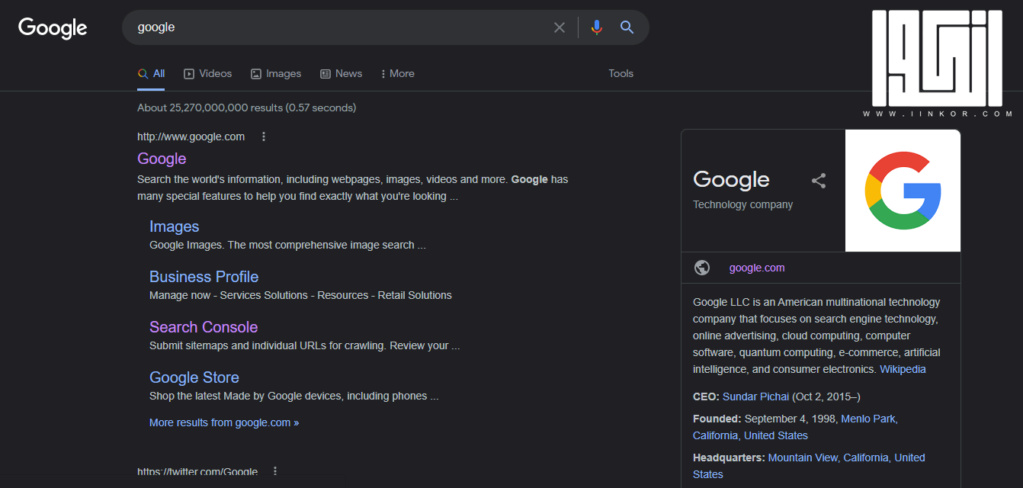Open the Business Profile sitelink
The height and width of the screenshot is (488, 1023).
coord(204,277)
